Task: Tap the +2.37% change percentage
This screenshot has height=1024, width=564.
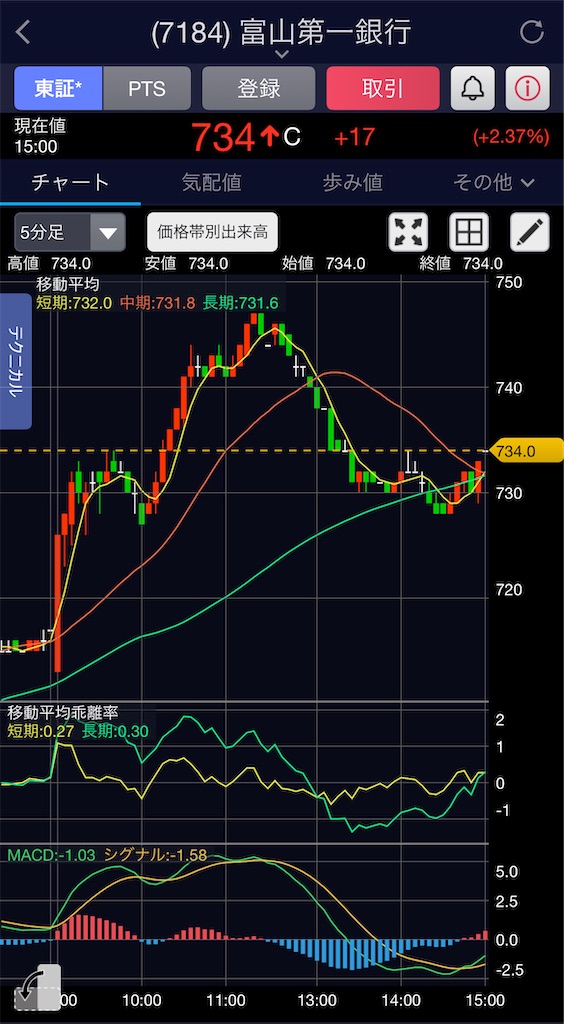Action: point(511,137)
